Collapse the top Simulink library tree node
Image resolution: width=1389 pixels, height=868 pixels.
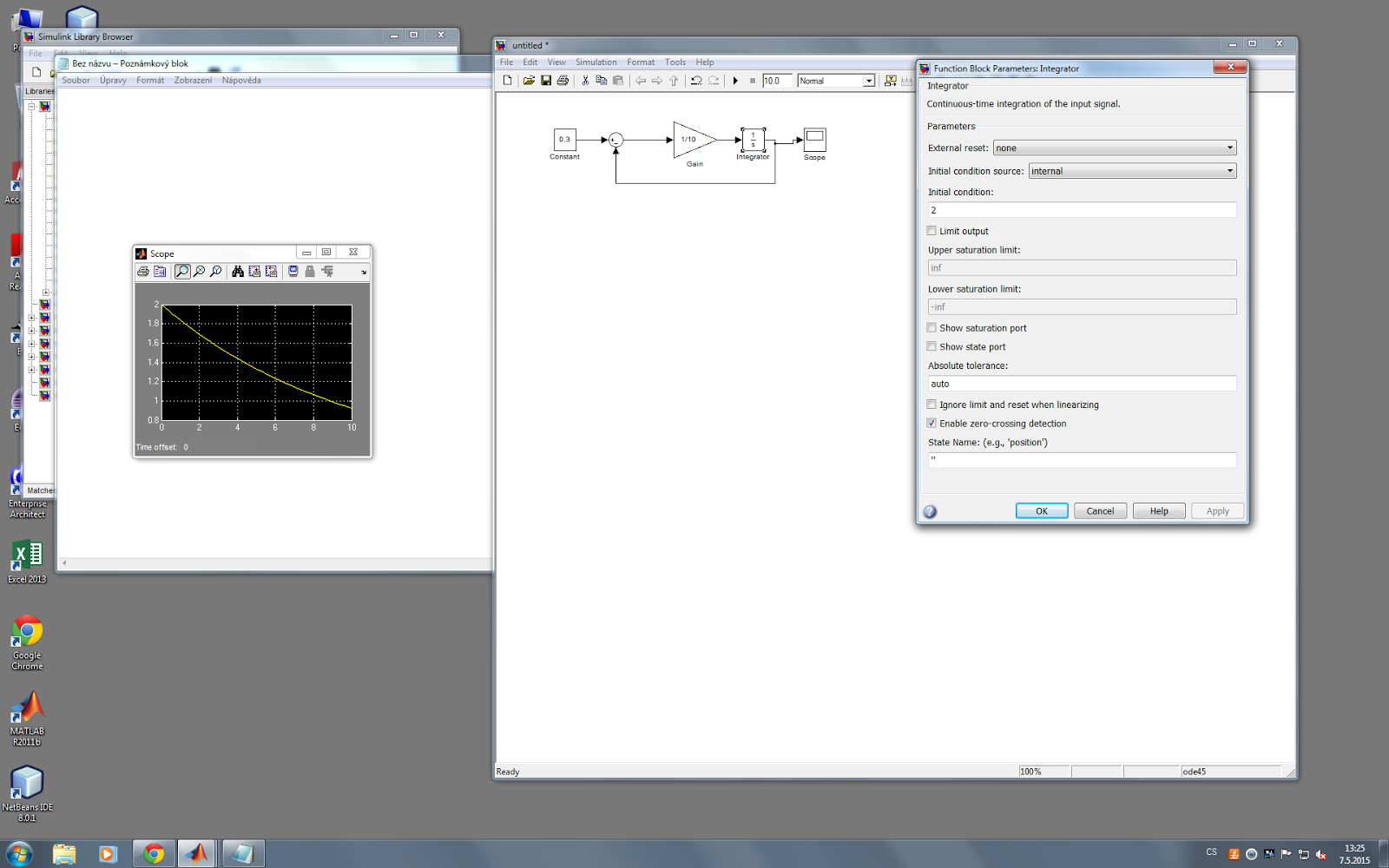pyautogui.click(x=31, y=106)
